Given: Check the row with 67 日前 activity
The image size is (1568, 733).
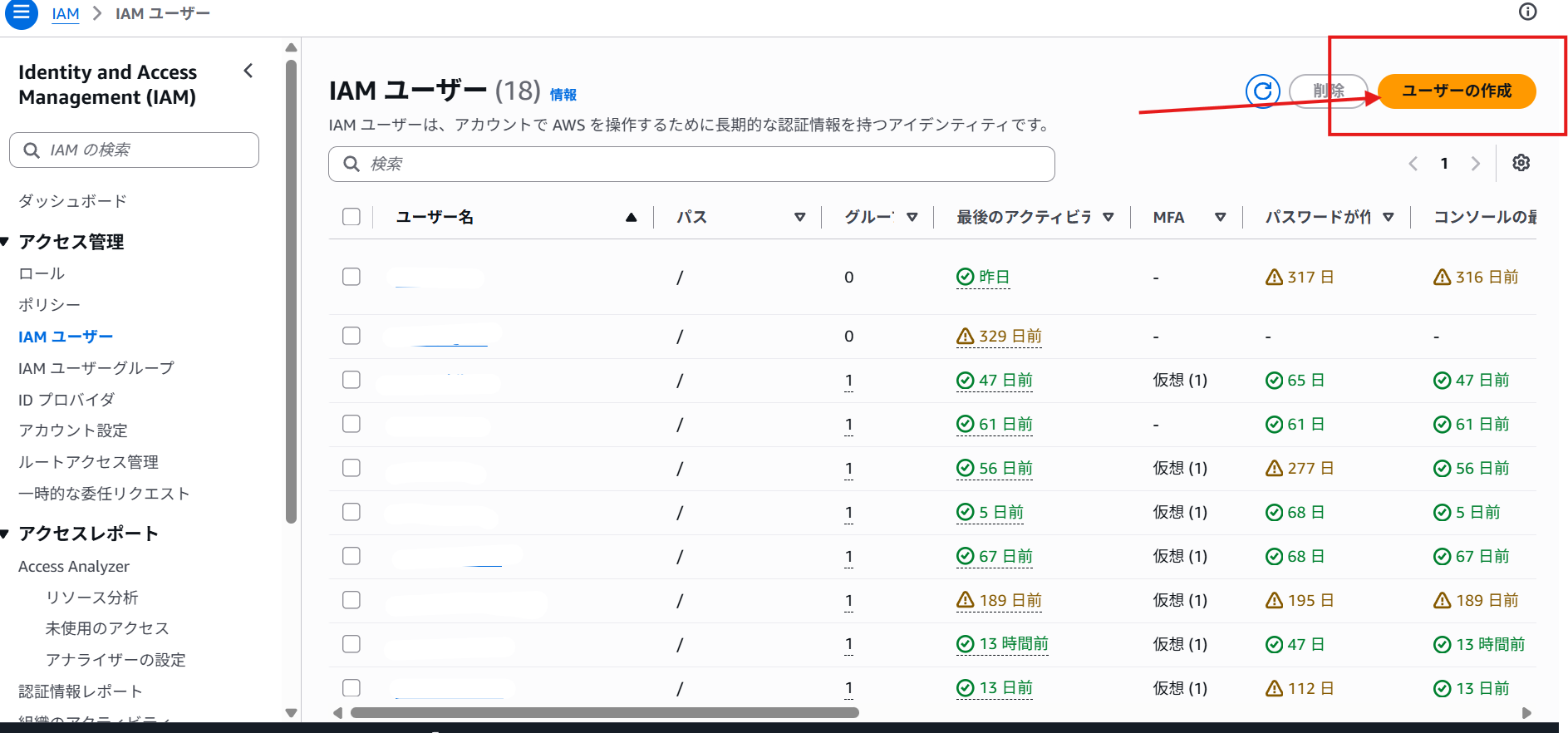Looking at the screenshot, I should [351, 556].
